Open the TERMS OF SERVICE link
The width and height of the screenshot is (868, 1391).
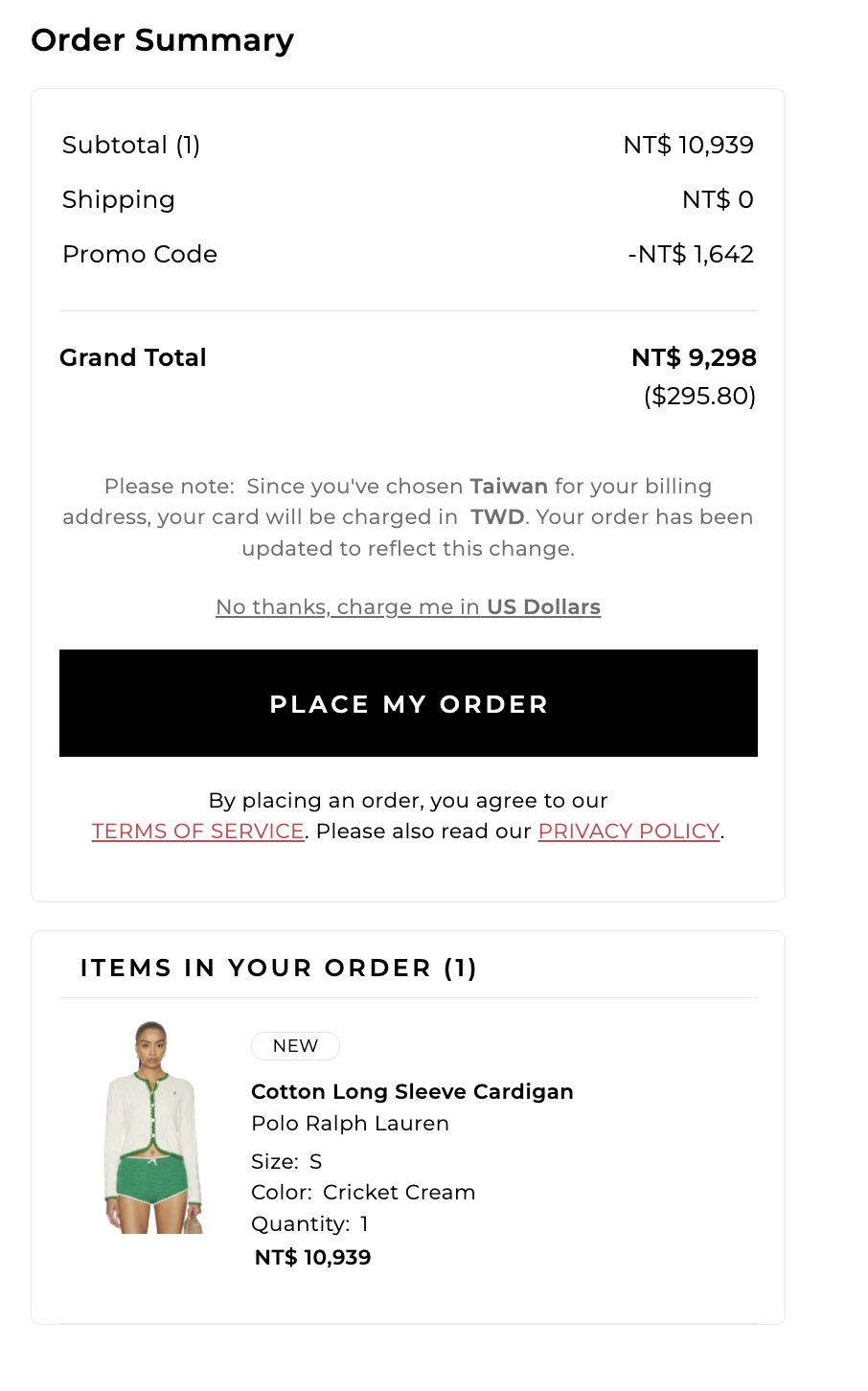click(198, 832)
